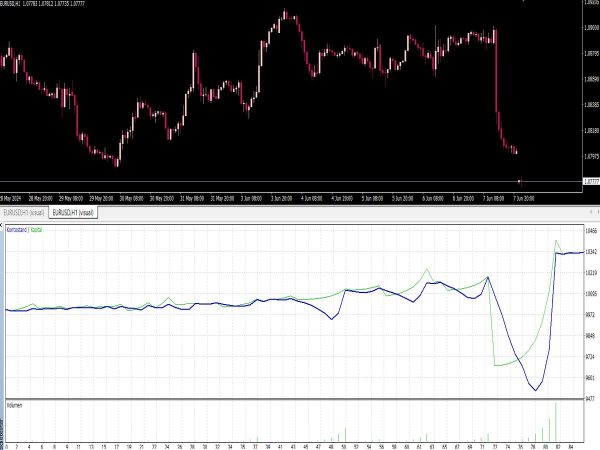Image resolution: width=600 pixels, height=450 pixels.
Task: Click the Kontostand legend label
Action: (17, 230)
